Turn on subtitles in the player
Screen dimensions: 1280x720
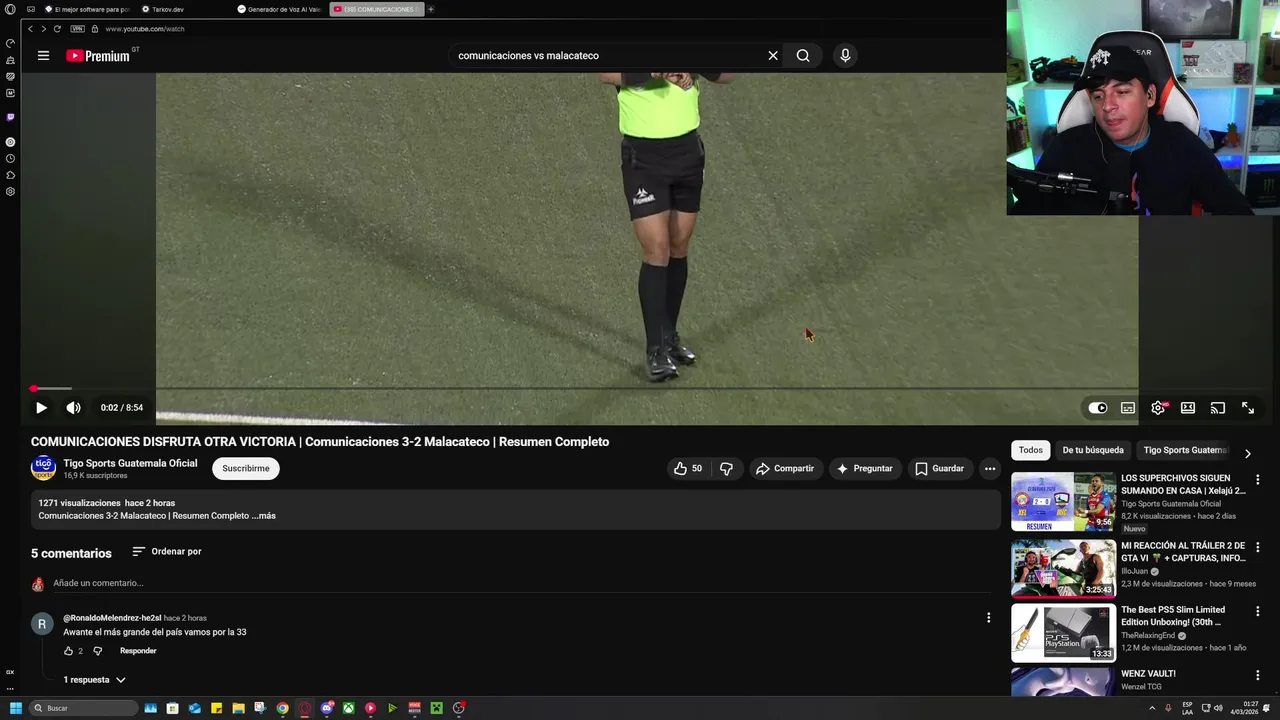(1128, 408)
